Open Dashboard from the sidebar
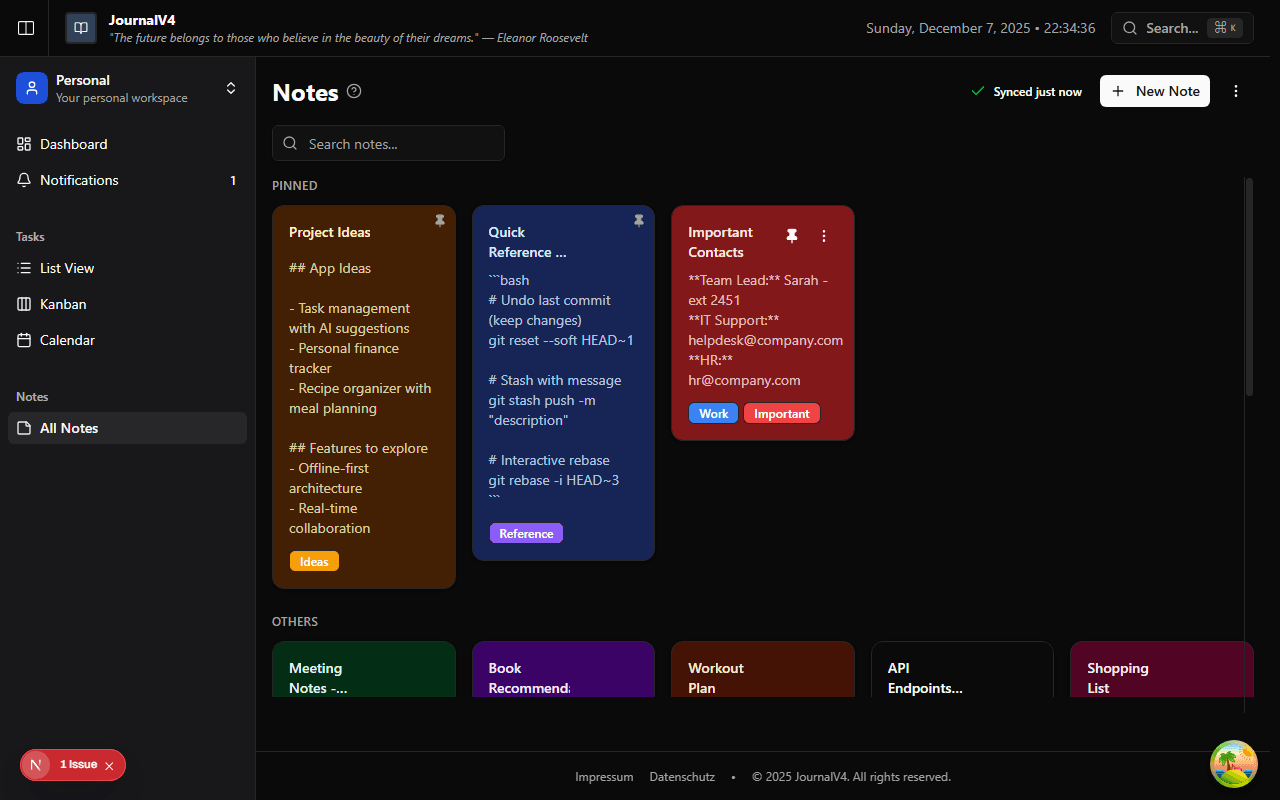The height and width of the screenshot is (800, 1280). [73, 144]
